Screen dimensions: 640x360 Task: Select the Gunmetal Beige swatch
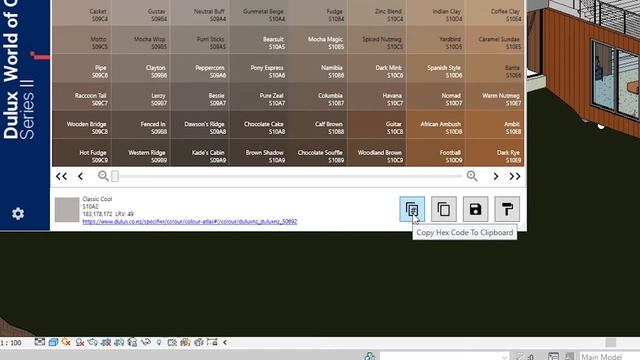coord(259,13)
